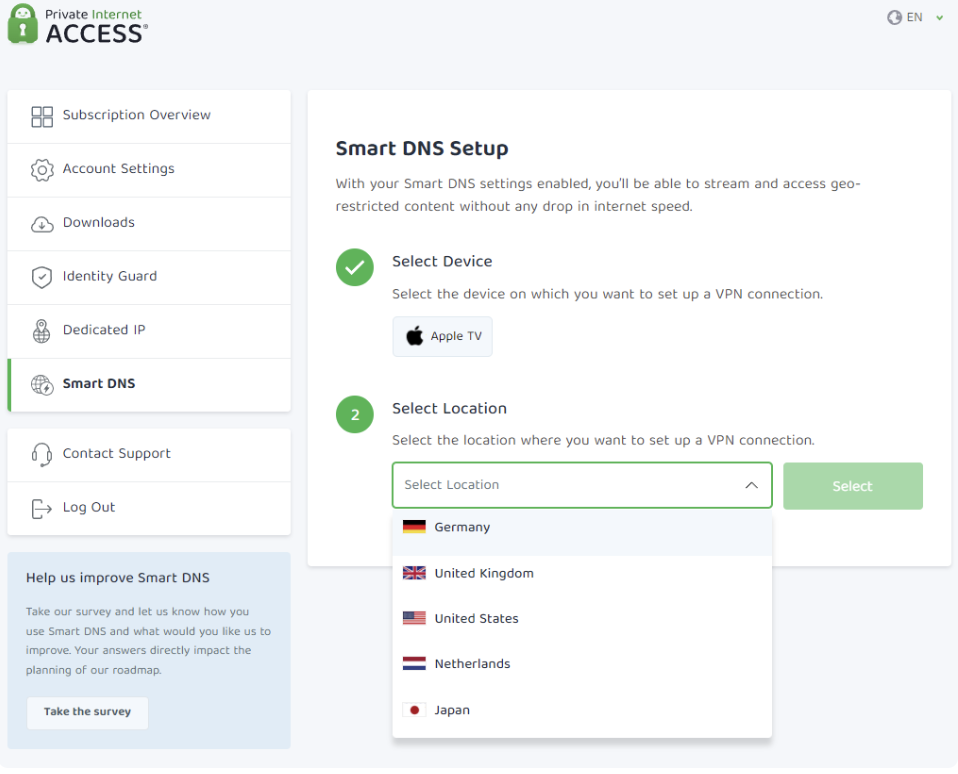Click the Dedicated IP globe pin icon
Image resolution: width=958 pixels, height=774 pixels.
tap(42, 331)
